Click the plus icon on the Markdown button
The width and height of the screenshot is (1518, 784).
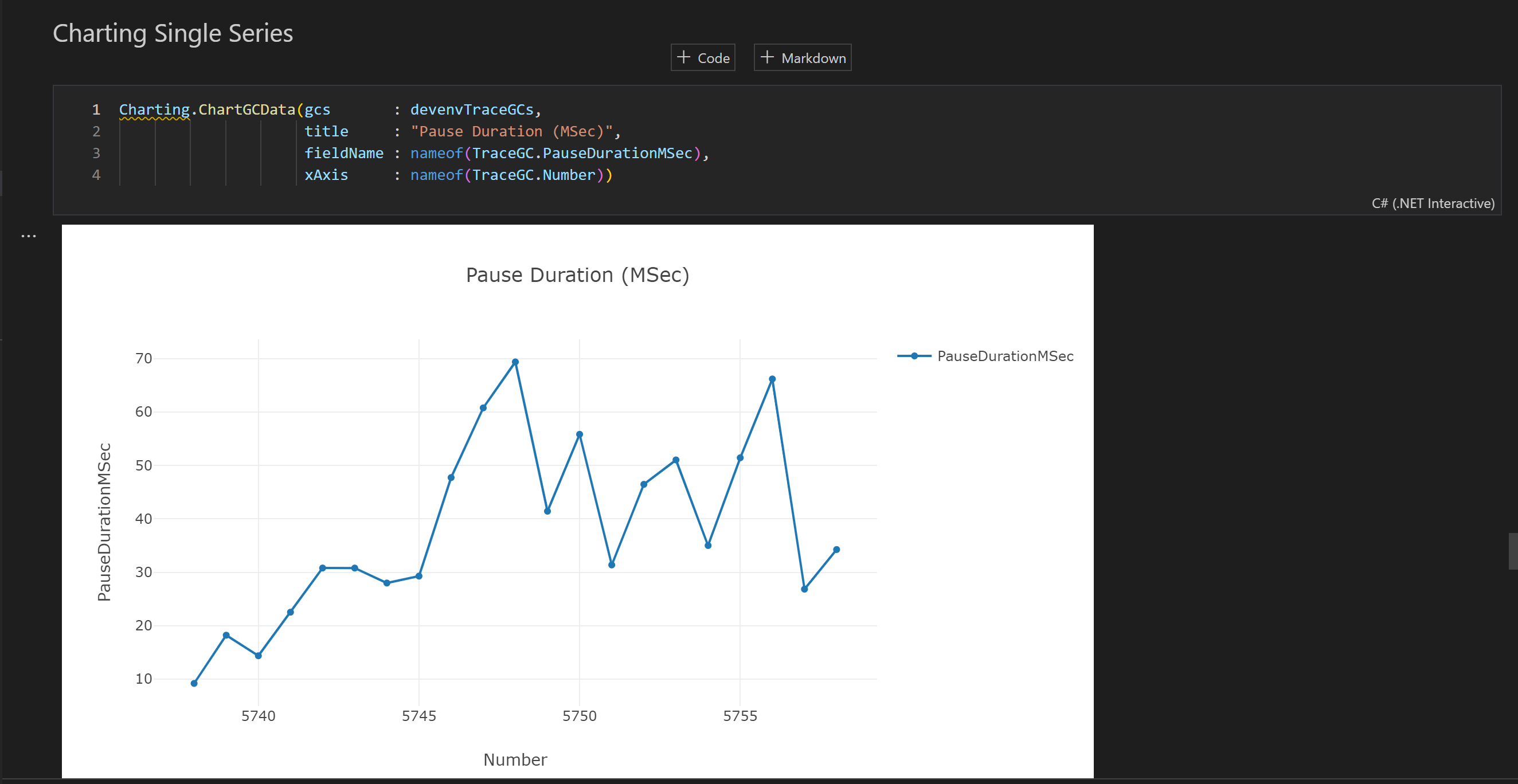[x=766, y=57]
